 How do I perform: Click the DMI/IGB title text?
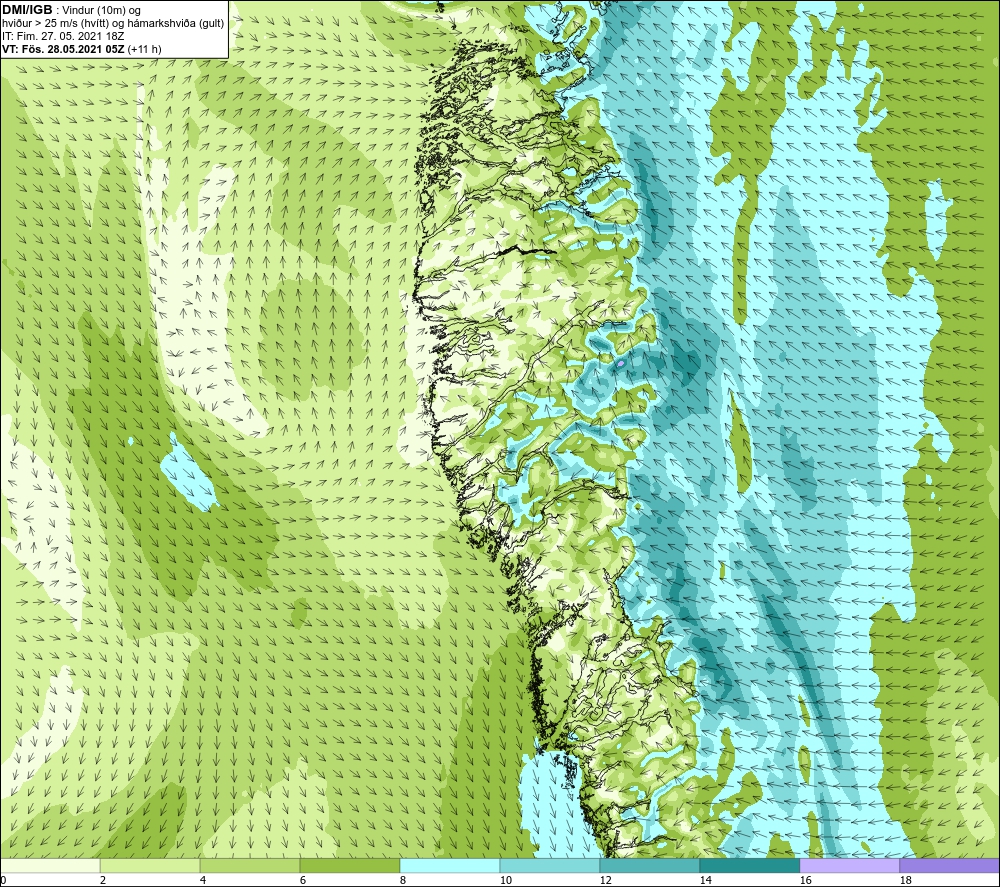point(27,10)
